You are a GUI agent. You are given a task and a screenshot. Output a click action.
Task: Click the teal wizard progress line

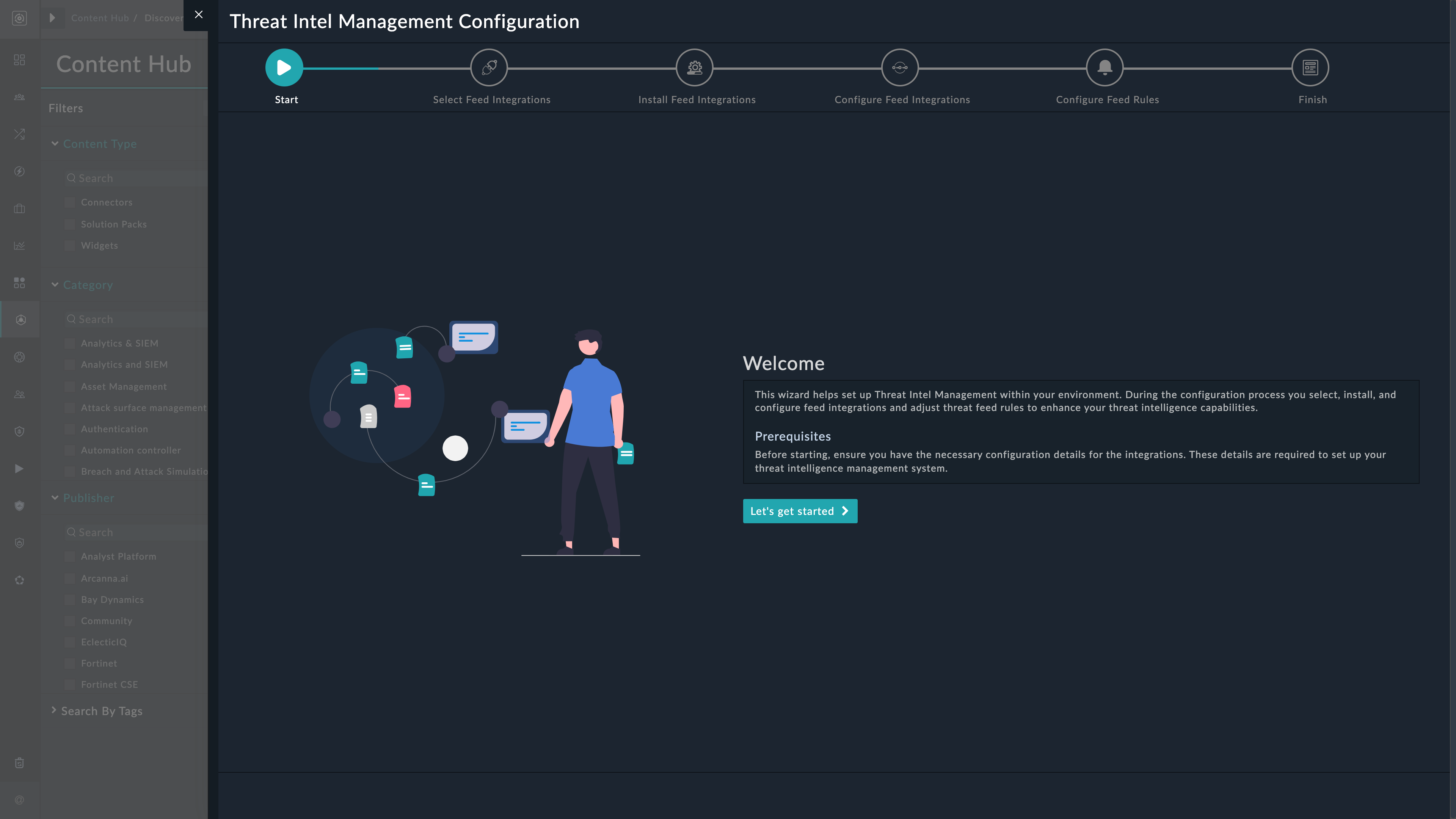pos(341,68)
